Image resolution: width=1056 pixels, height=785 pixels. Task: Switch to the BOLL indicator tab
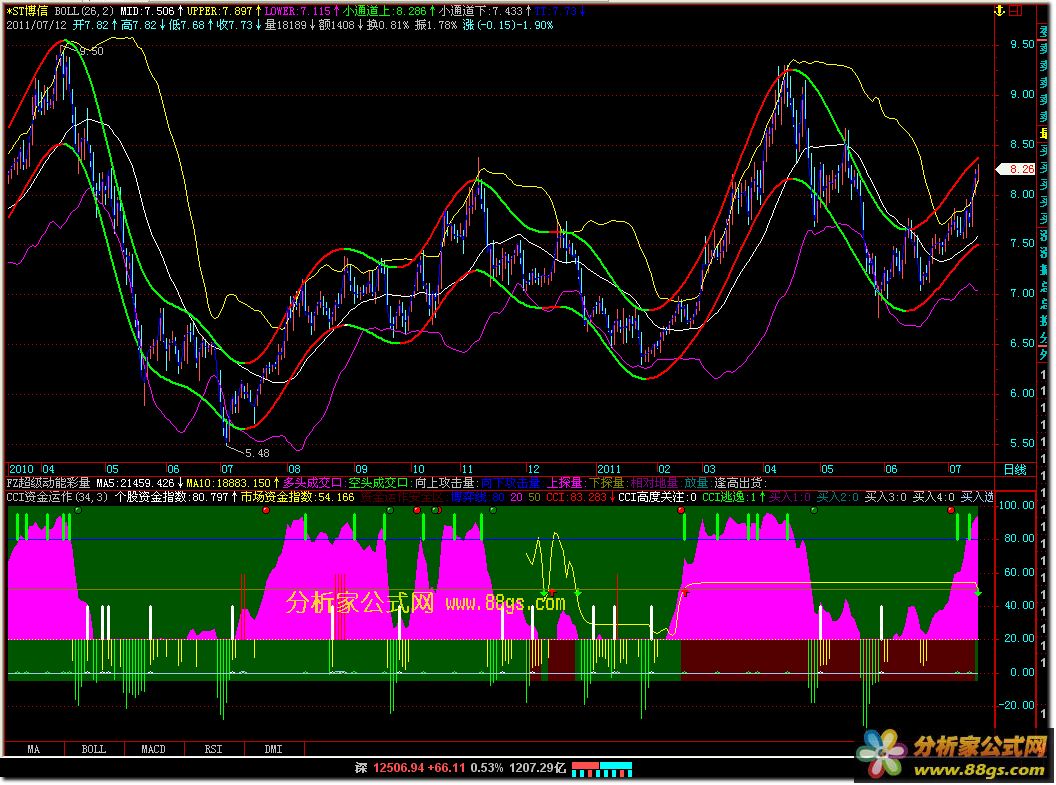[x=94, y=749]
